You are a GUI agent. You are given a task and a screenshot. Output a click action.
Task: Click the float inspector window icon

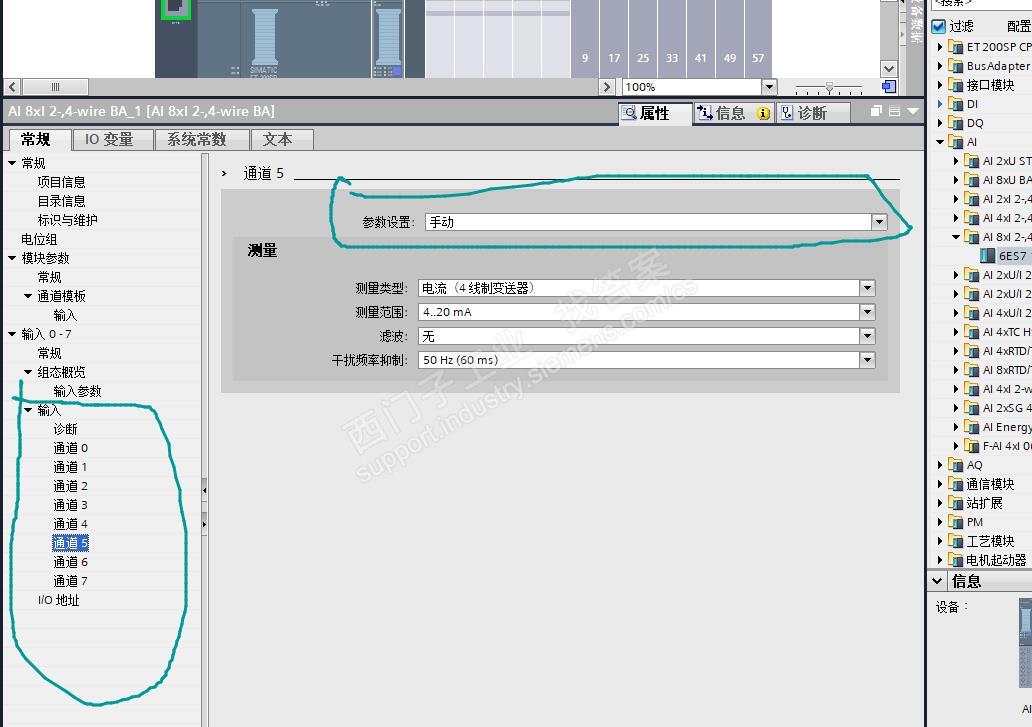pos(876,111)
